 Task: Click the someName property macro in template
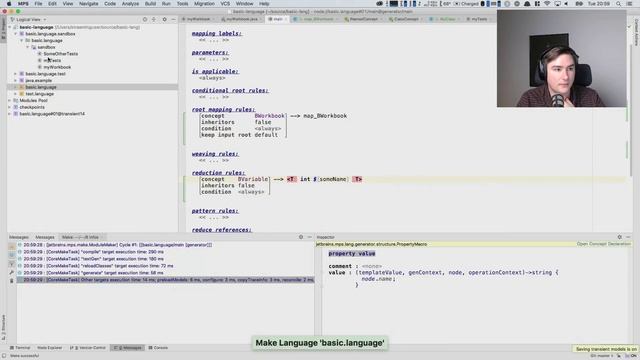[x=333, y=179]
